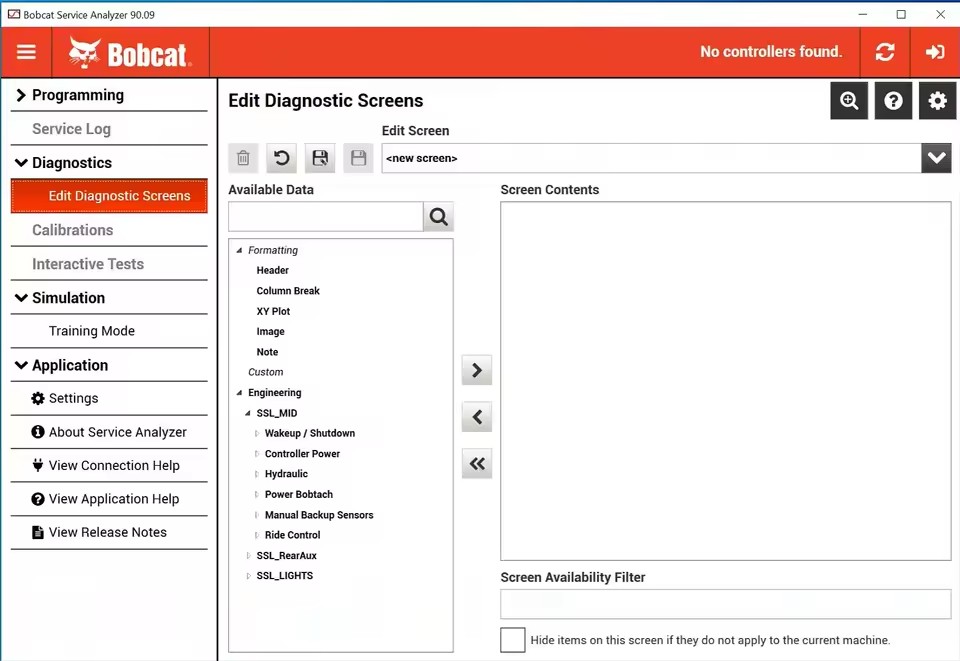Expand the Hydraulic tree node
This screenshot has height=661, width=960.
pos(257,474)
